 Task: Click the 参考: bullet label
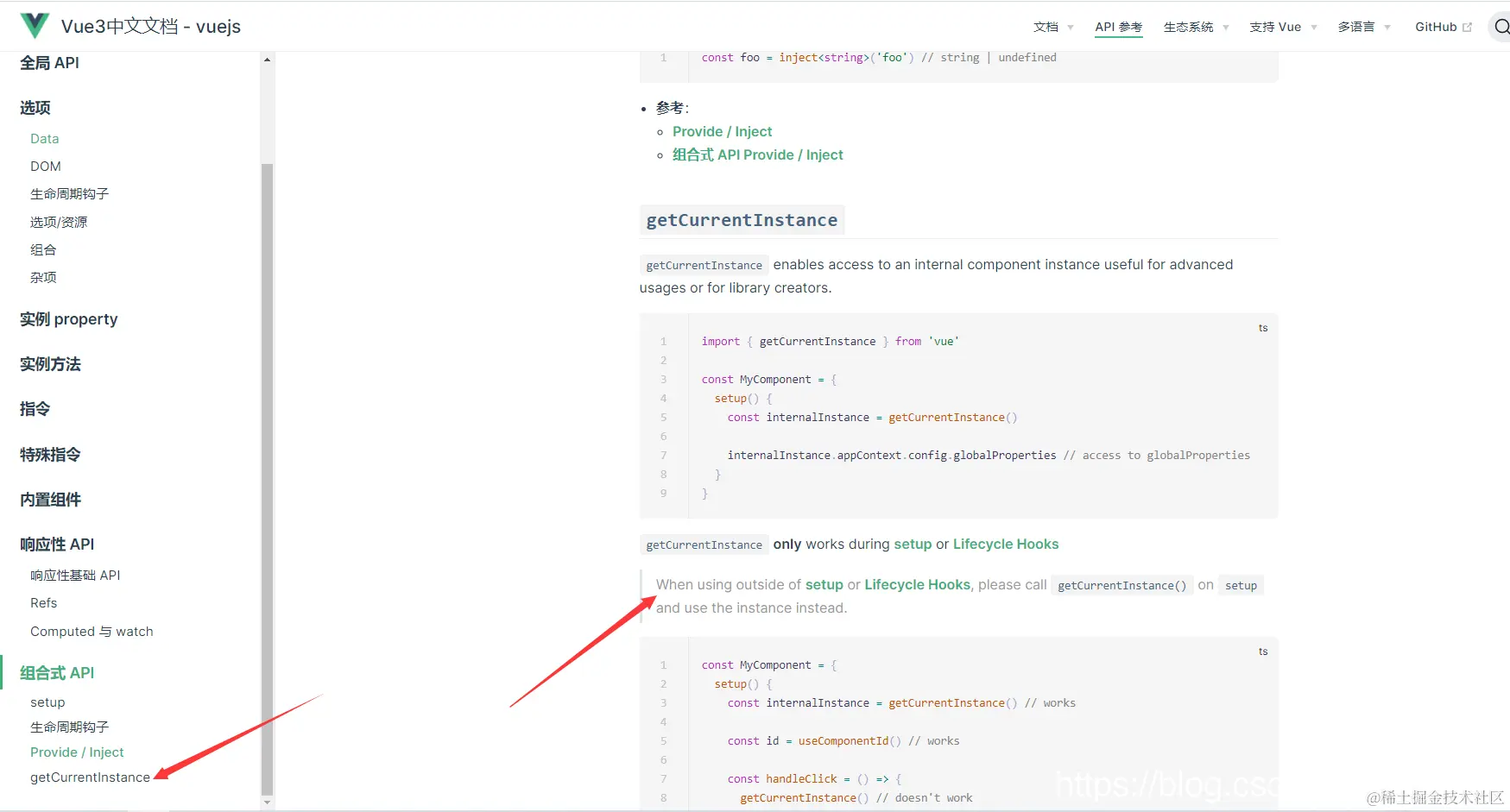pos(673,108)
